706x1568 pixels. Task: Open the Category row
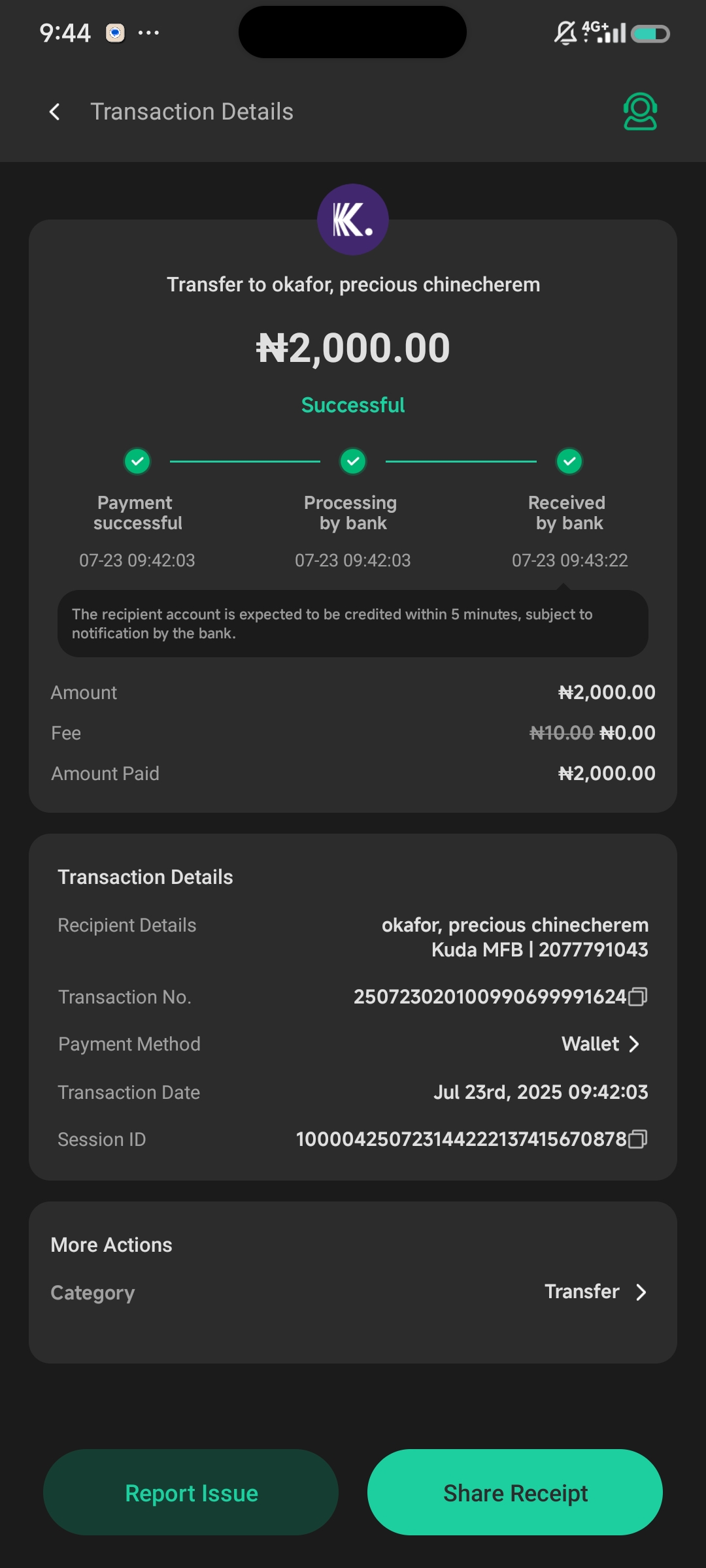pyautogui.click(x=353, y=1292)
